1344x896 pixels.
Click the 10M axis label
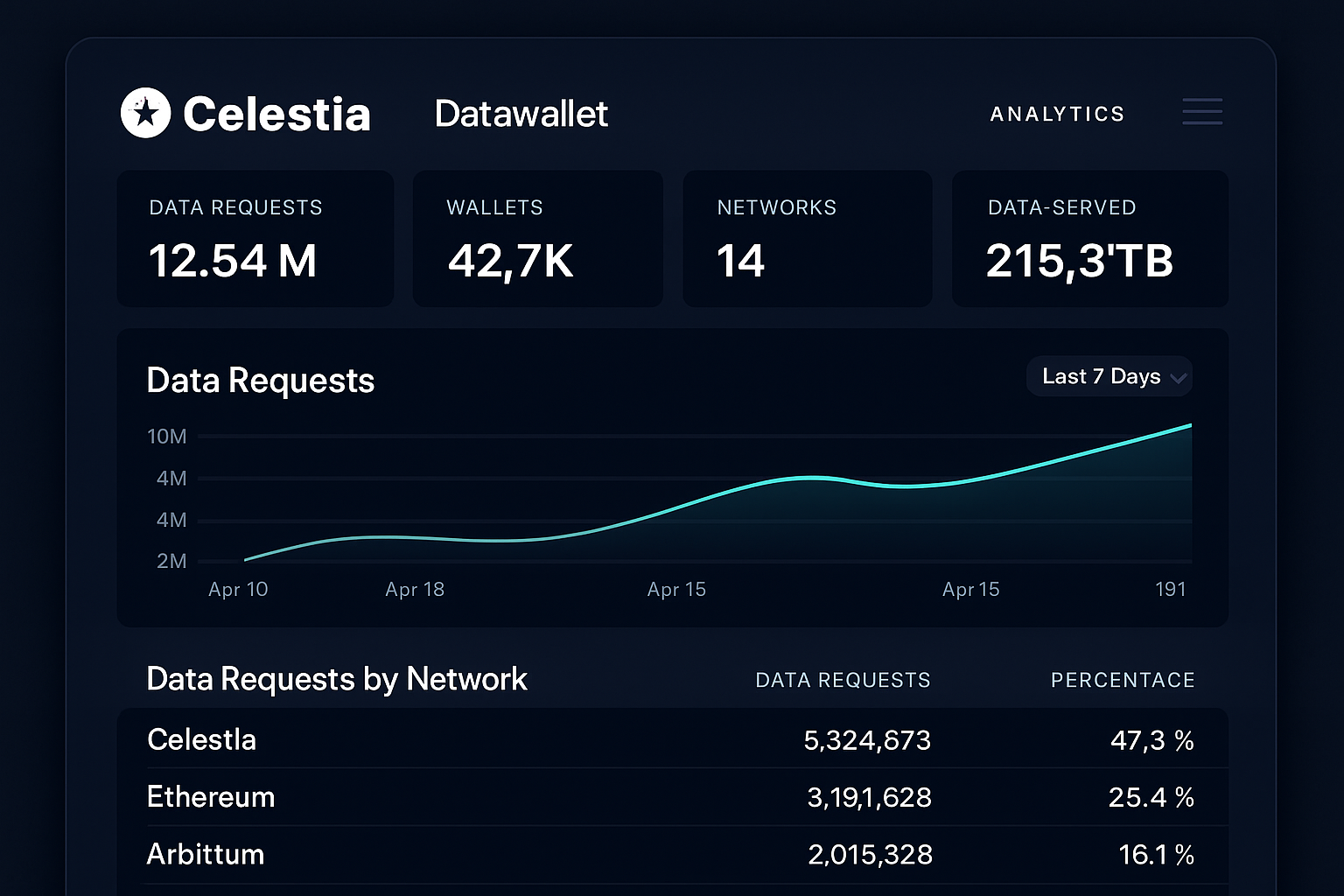[166, 436]
